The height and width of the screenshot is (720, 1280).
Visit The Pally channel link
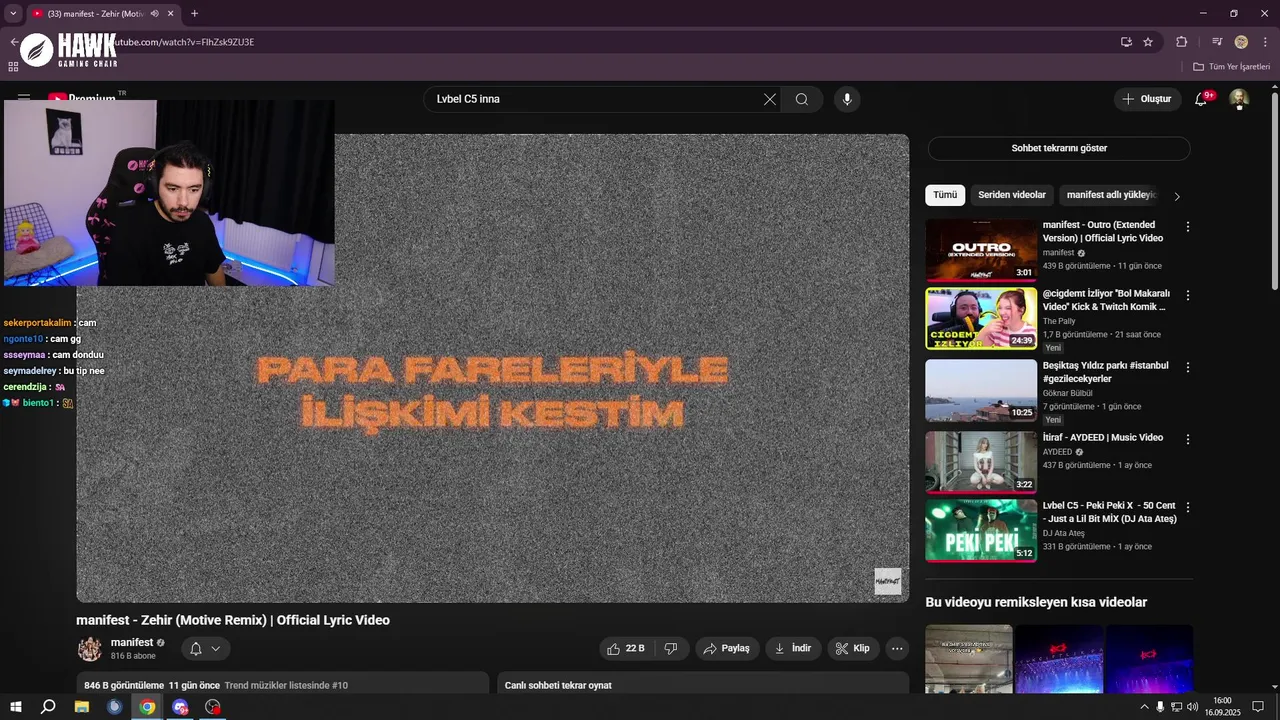(x=1059, y=321)
